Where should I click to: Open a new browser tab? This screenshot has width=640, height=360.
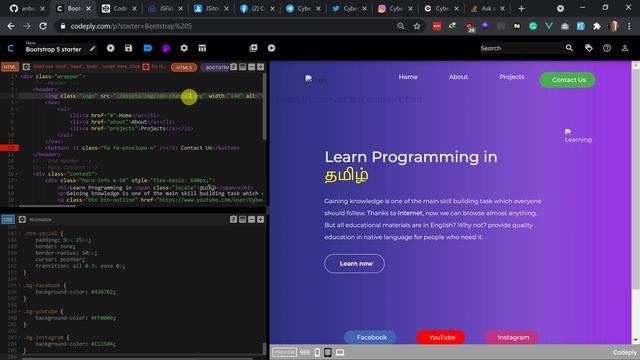click(x=521, y=9)
